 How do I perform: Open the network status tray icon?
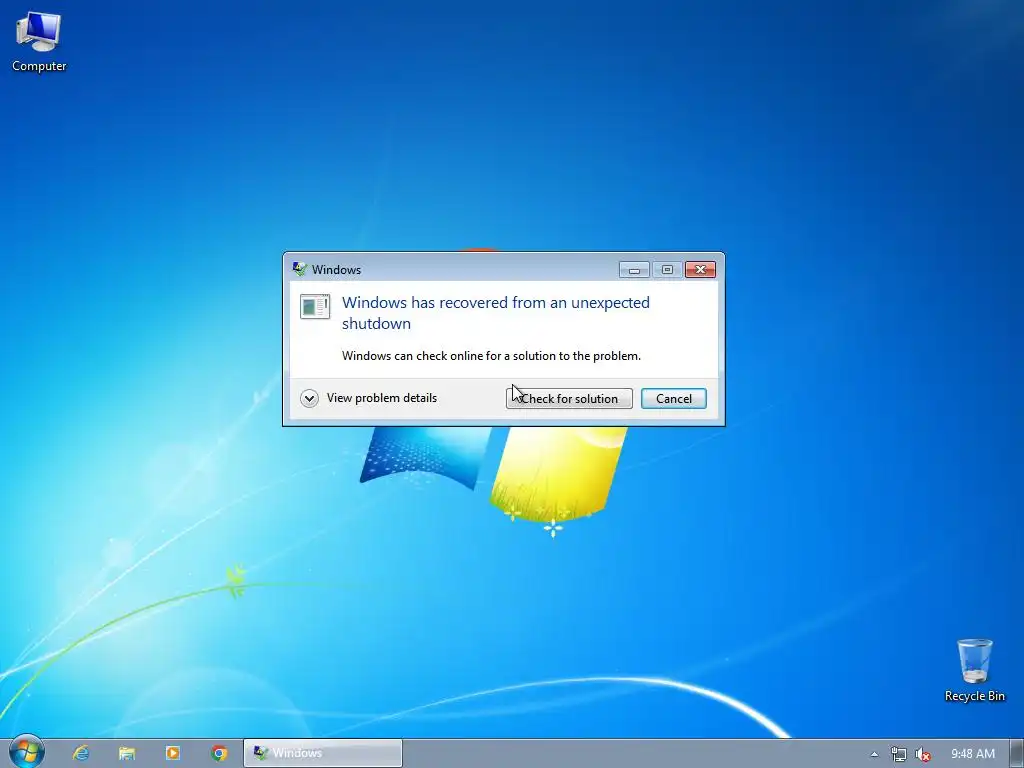pyautogui.click(x=898, y=754)
